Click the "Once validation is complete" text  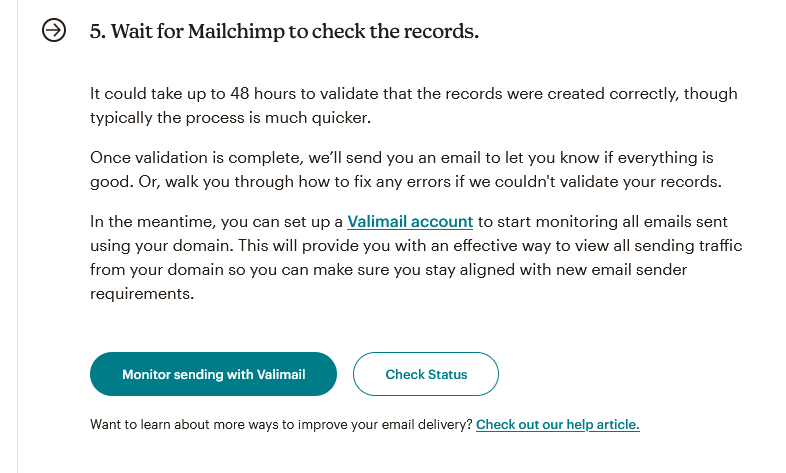point(187,158)
